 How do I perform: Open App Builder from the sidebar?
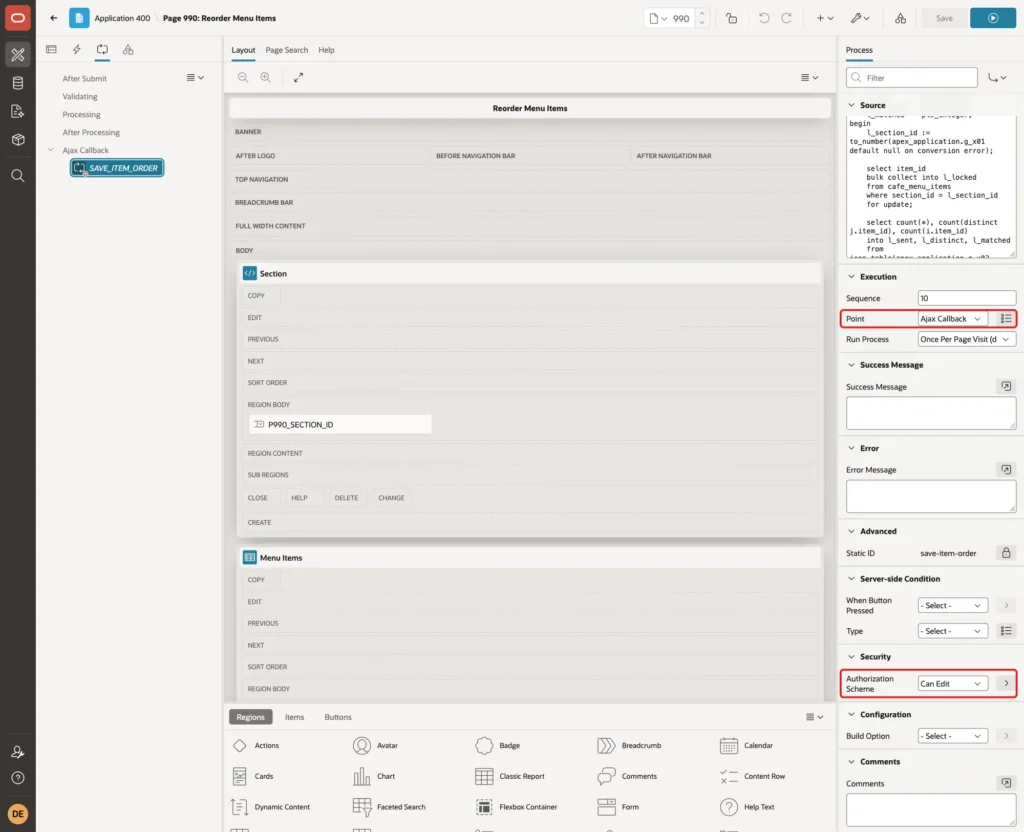[x=18, y=55]
